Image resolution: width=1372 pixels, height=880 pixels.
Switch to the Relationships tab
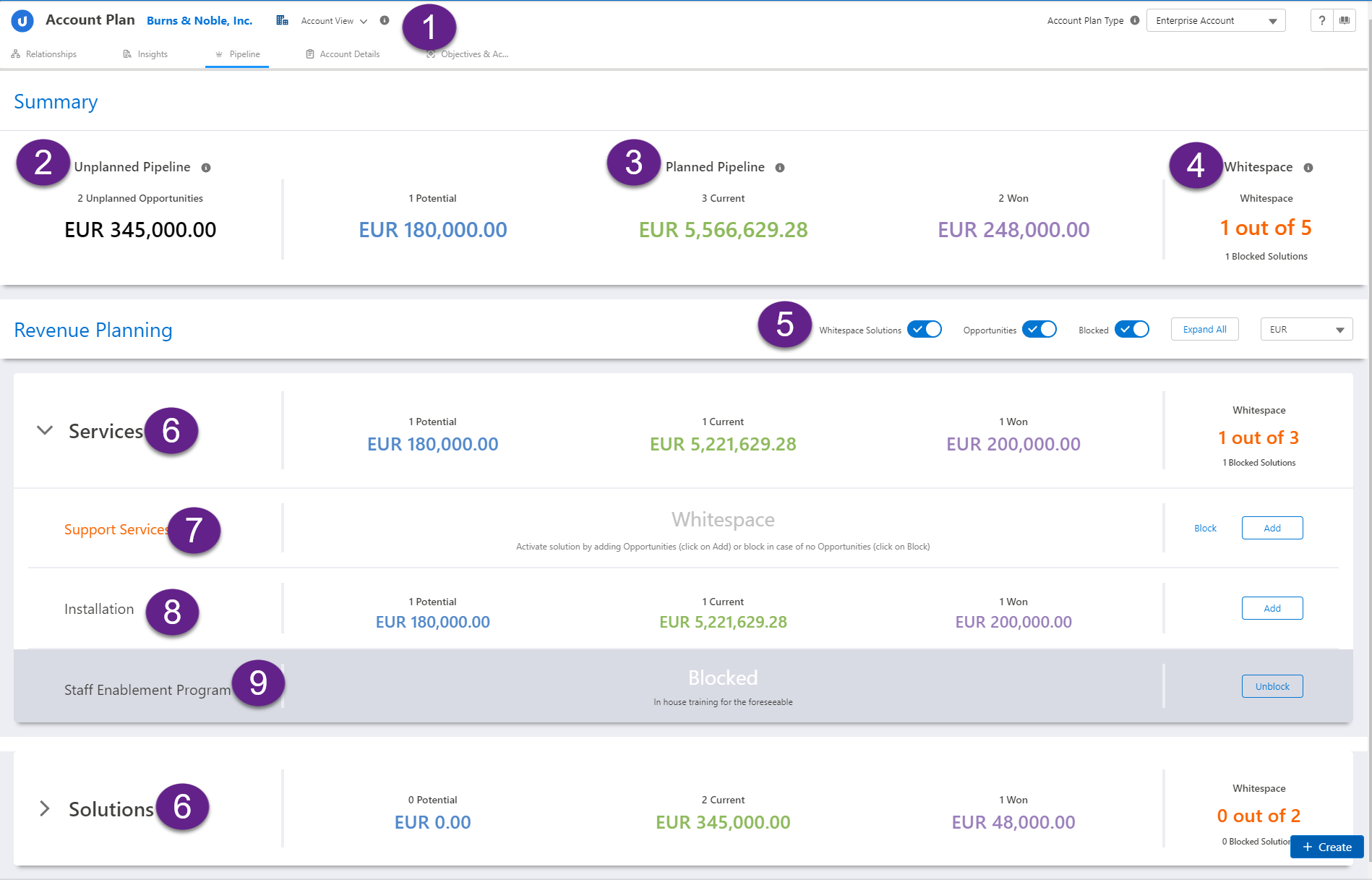(44, 54)
